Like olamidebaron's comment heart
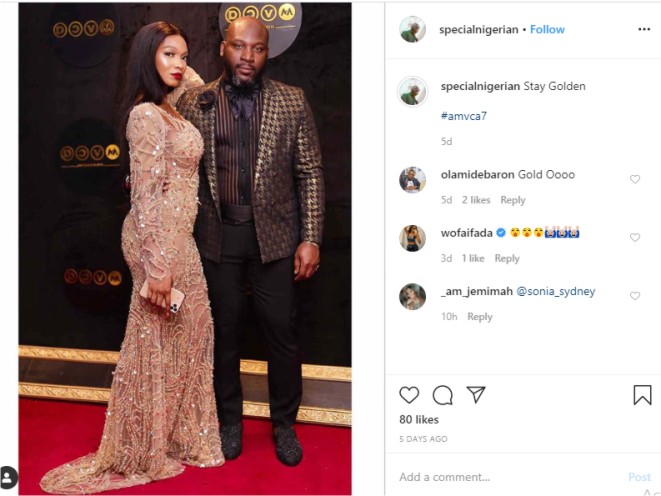Image resolution: width=661 pixels, height=496 pixels. (635, 179)
